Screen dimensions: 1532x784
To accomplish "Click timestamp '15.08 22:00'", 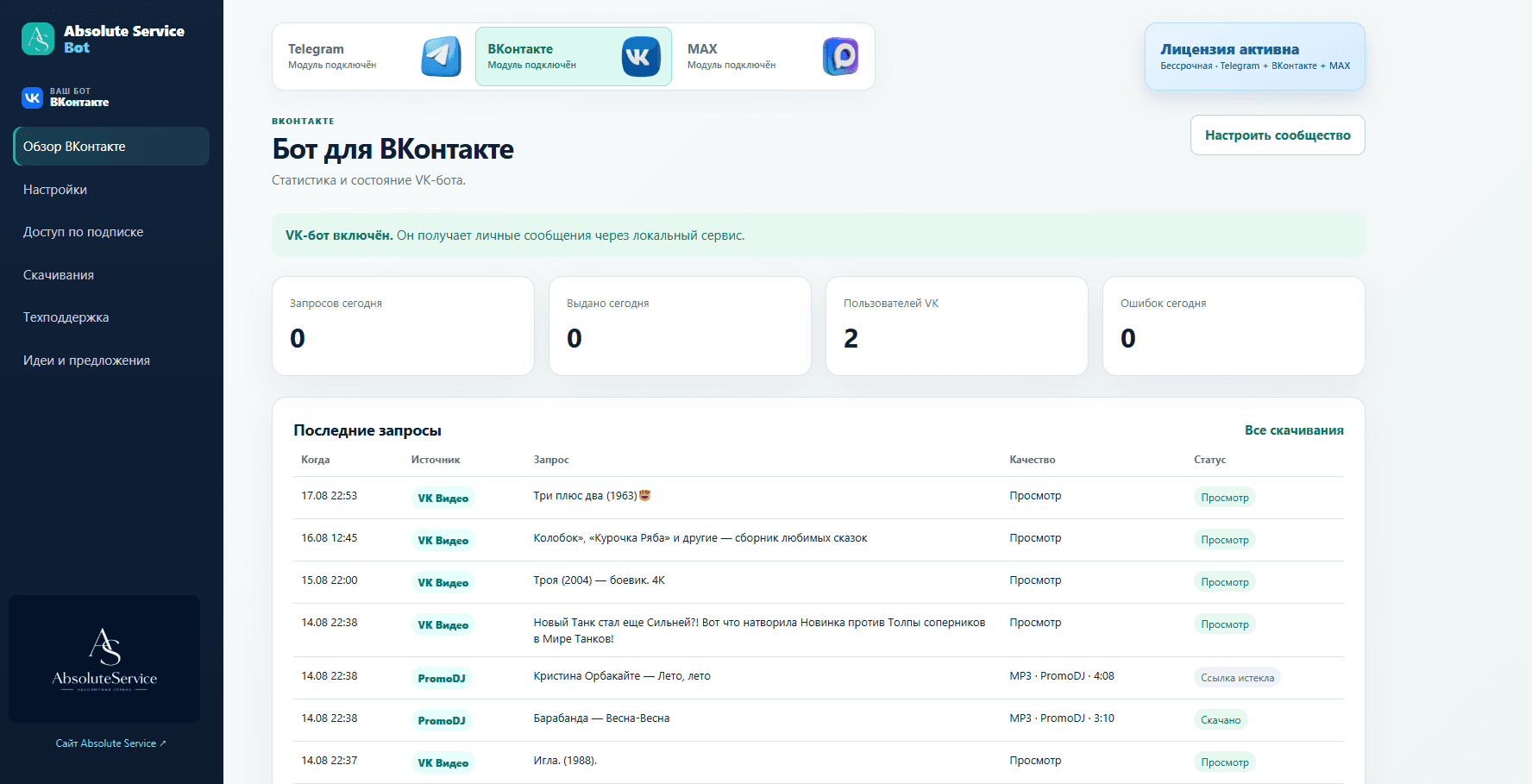I will (329, 580).
